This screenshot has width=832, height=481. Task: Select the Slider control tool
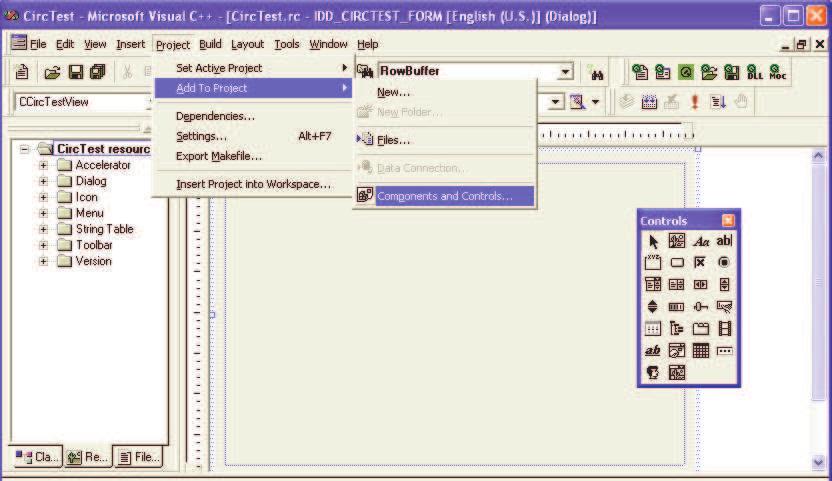tap(700, 306)
